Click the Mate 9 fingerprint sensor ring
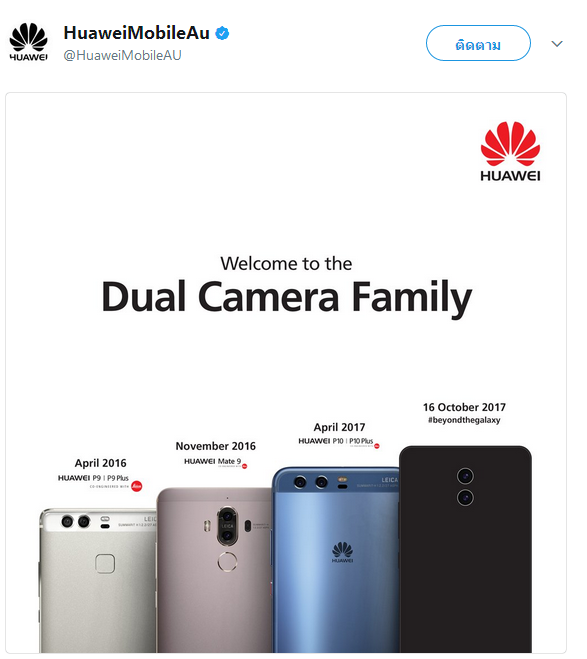587x659 pixels. point(227,561)
